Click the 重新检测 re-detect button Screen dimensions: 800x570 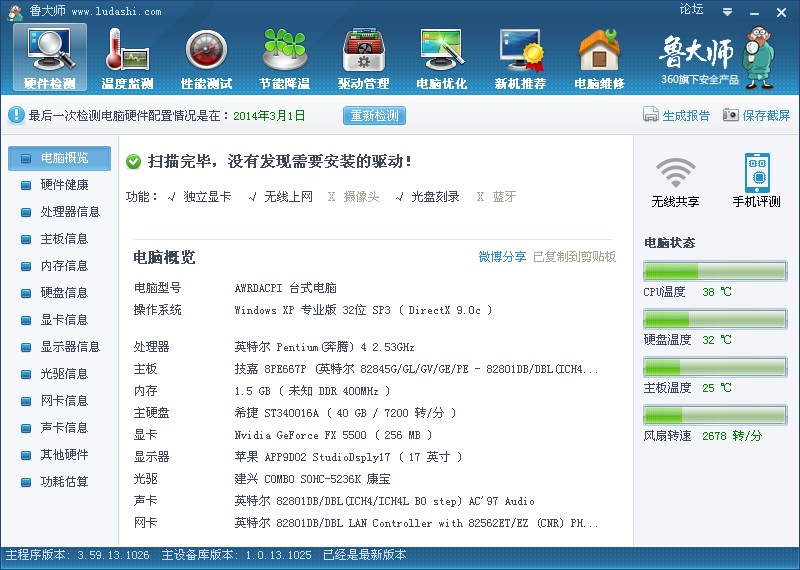pos(375,116)
